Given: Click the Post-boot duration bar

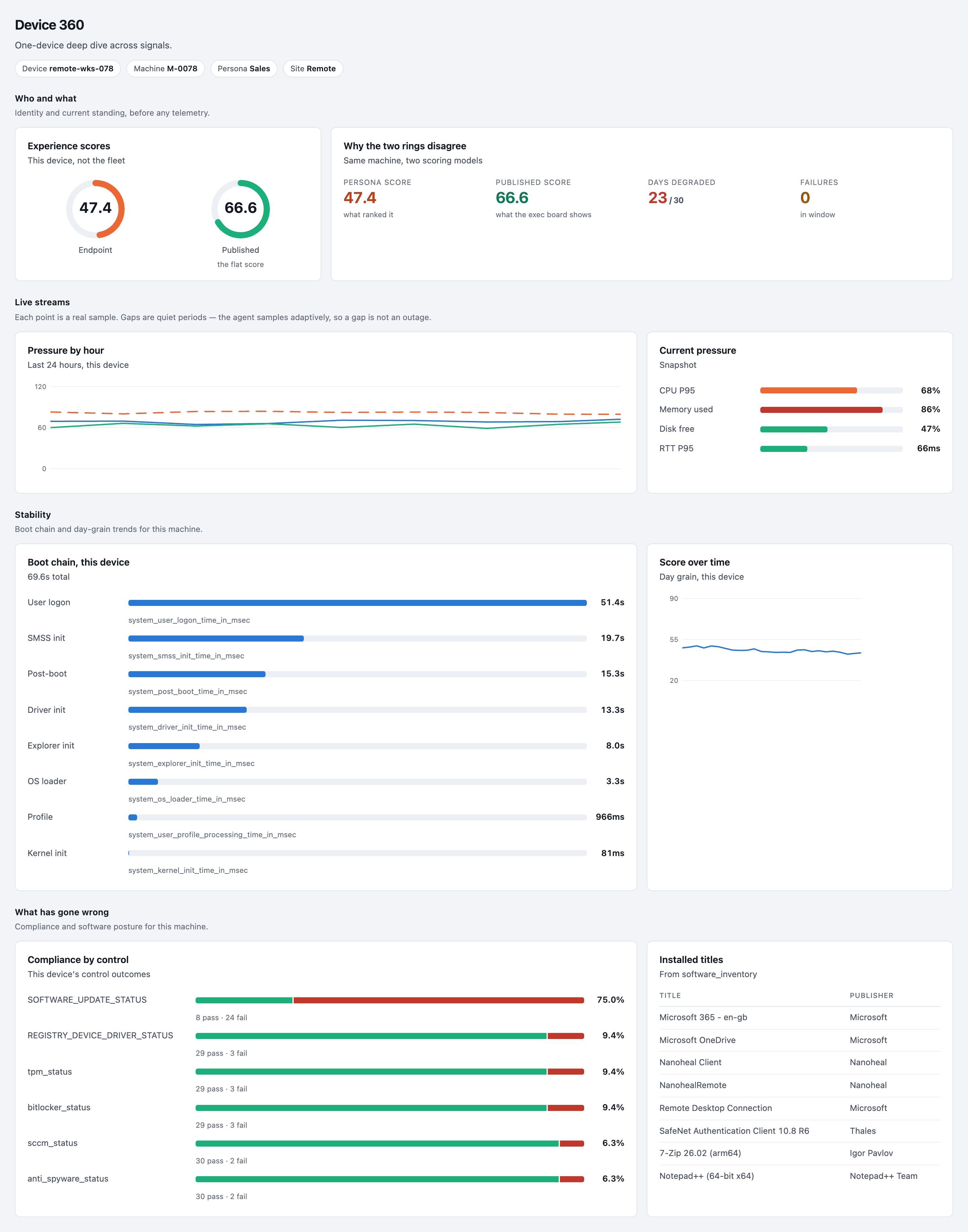Looking at the screenshot, I should click(x=358, y=674).
